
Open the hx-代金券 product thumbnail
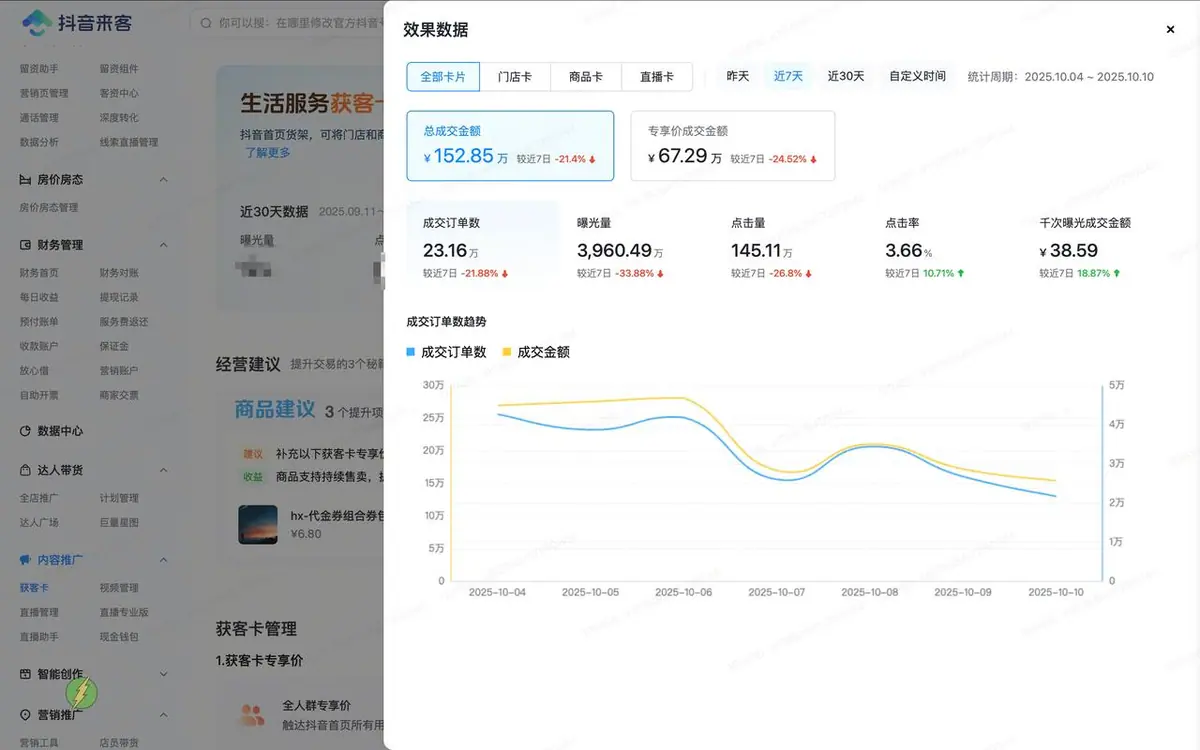258,525
